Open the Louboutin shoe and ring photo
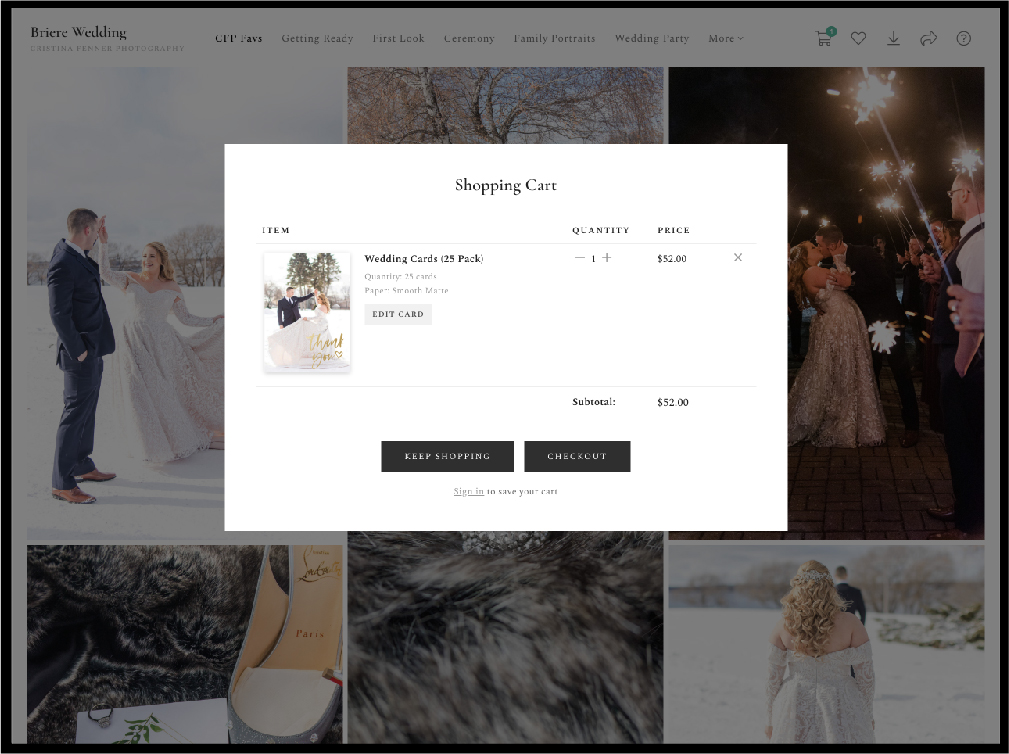 click(185, 644)
